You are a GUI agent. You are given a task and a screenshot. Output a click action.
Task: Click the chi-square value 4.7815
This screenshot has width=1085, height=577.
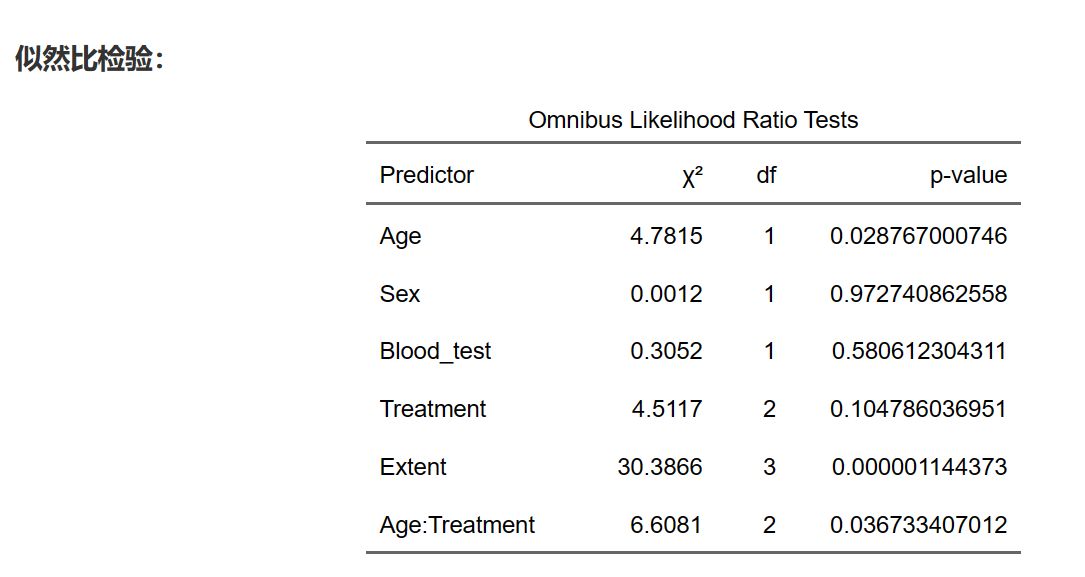[666, 237]
